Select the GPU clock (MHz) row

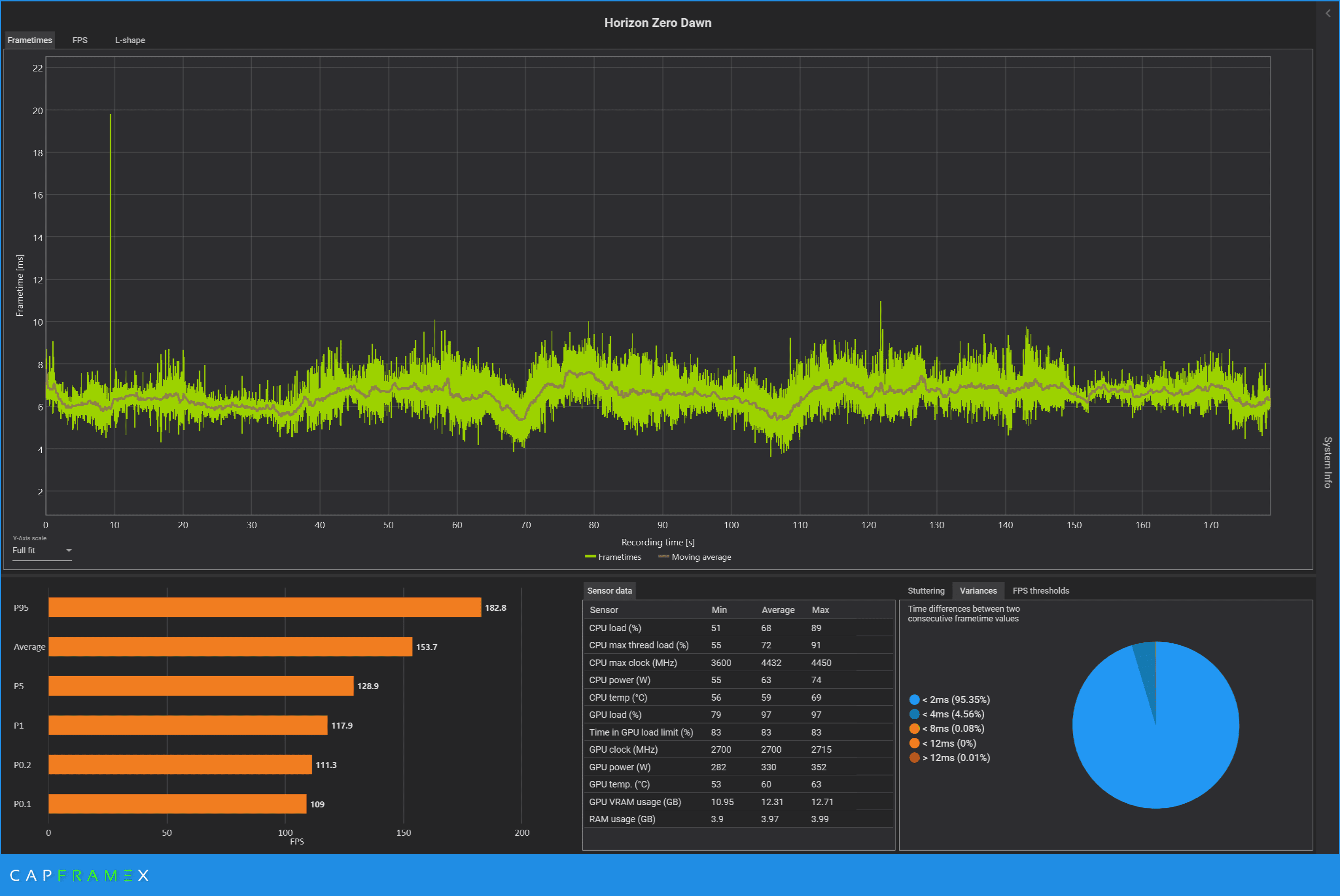click(x=738, y=750)
